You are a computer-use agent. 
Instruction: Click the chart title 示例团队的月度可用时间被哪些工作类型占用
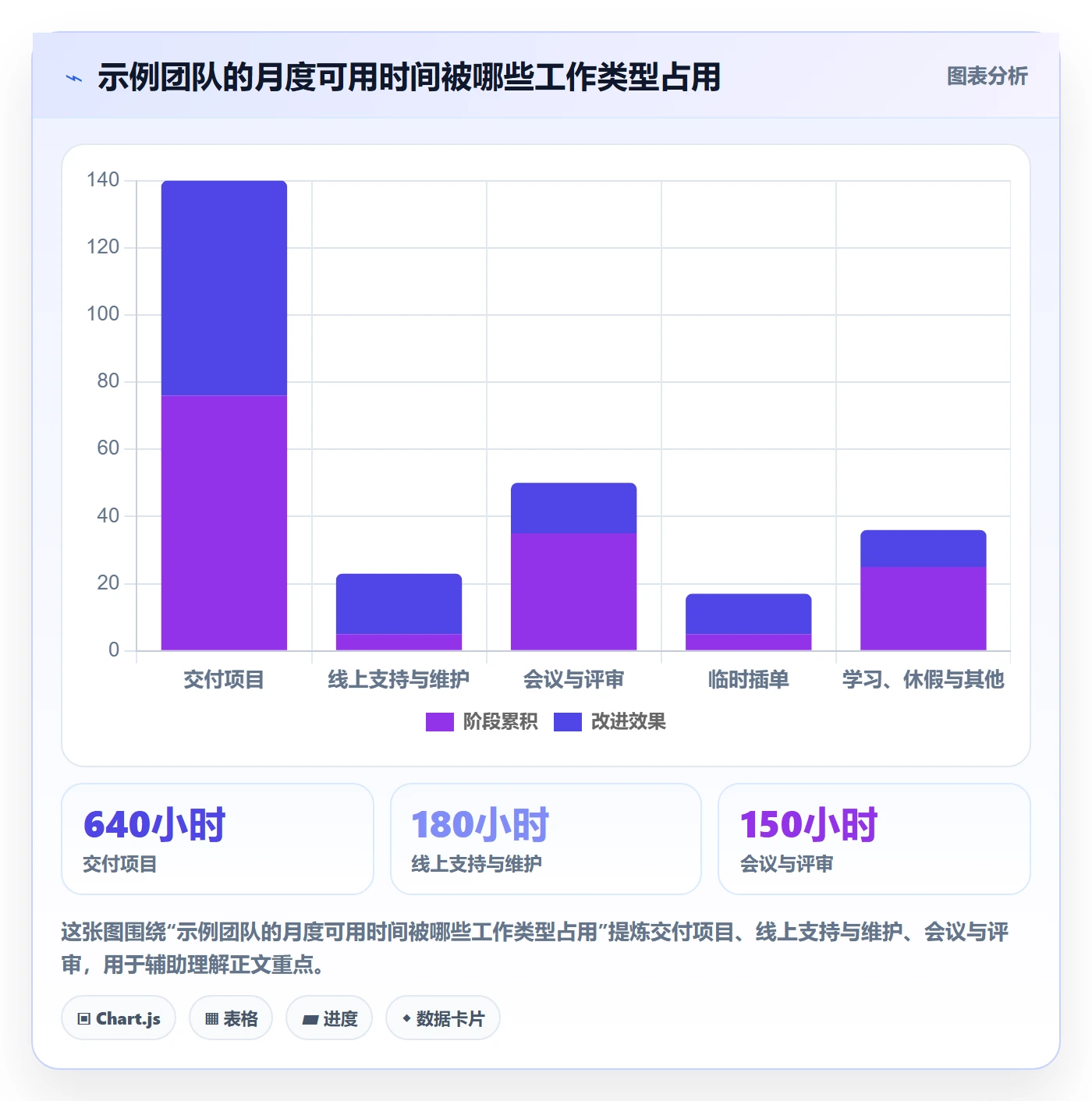[x=409, y=77]
